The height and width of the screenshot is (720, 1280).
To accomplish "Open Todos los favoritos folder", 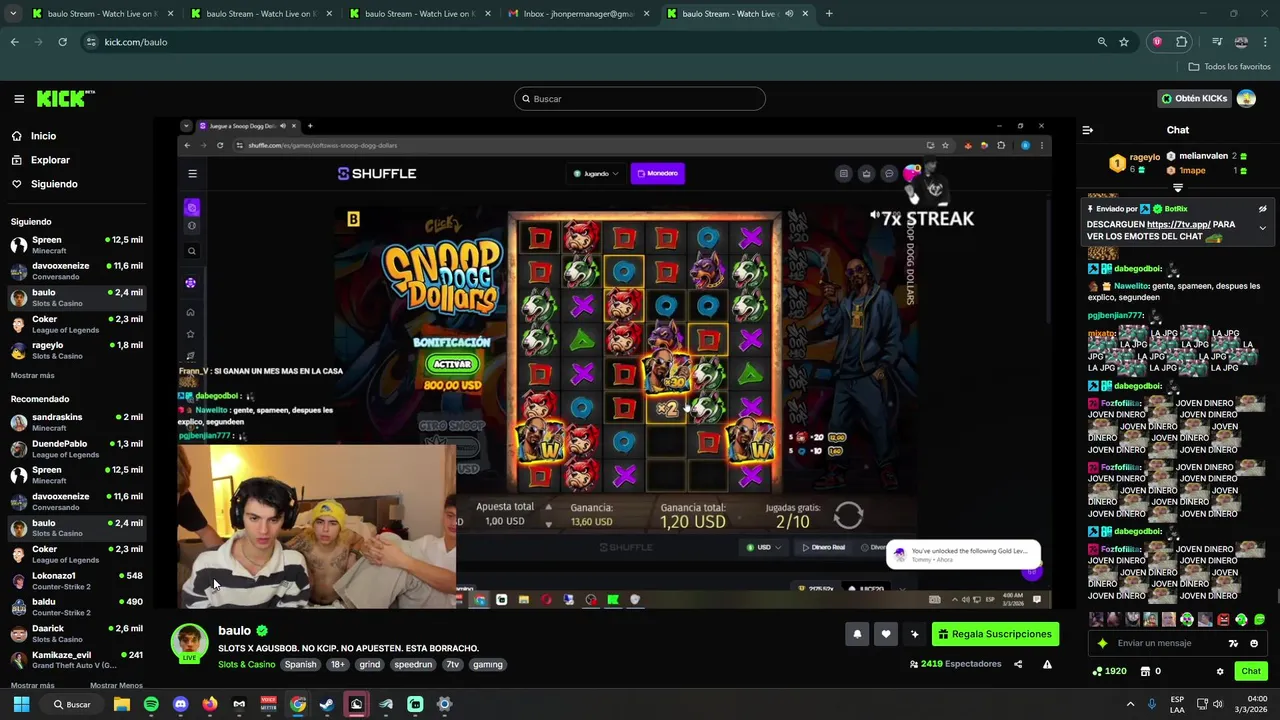I will (x=1229, y=67).
